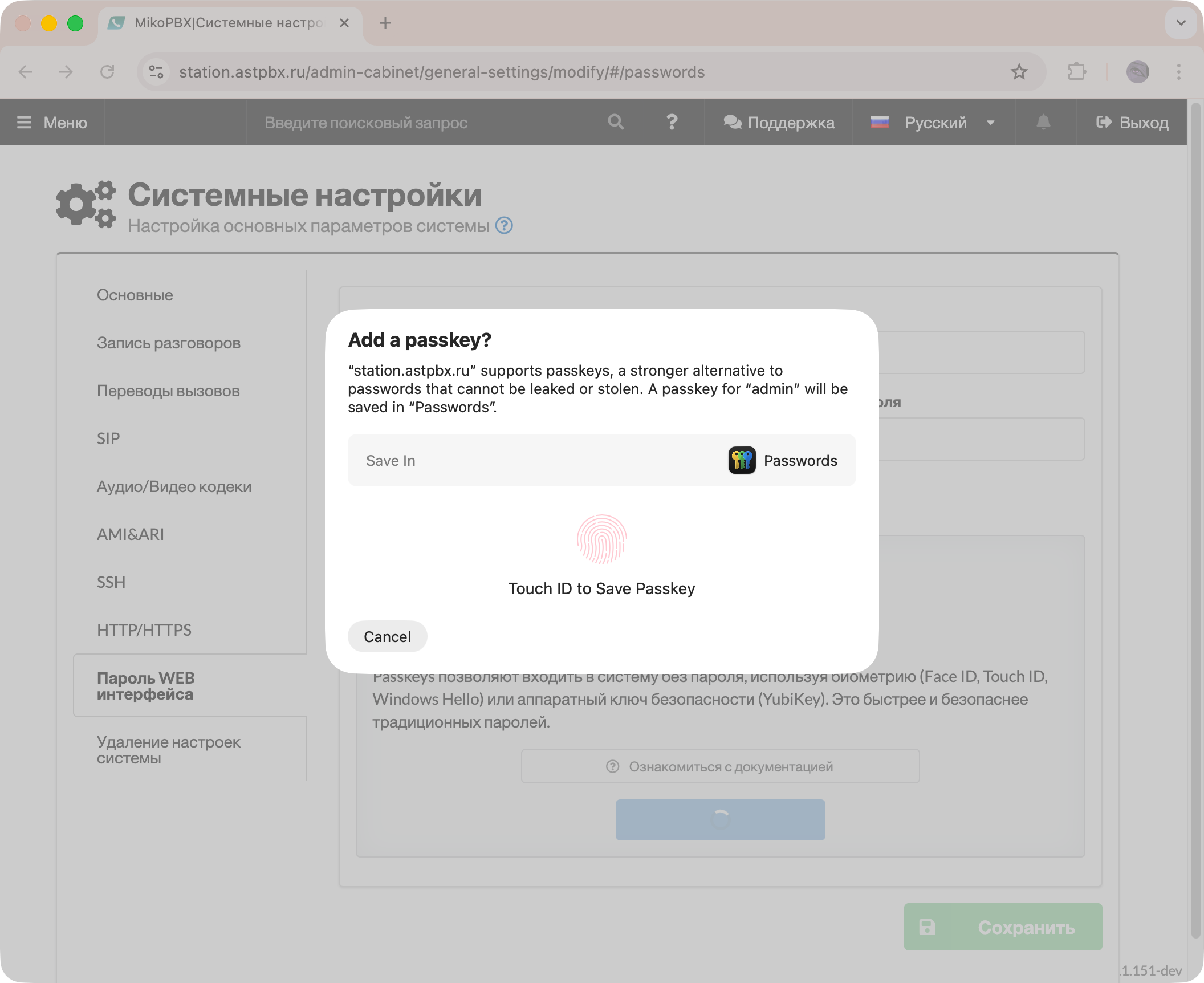Viewport: 1204px width, 983px height.
Task: Cancel the Add a passkey dialog
Action: click(x=387, y=636)
